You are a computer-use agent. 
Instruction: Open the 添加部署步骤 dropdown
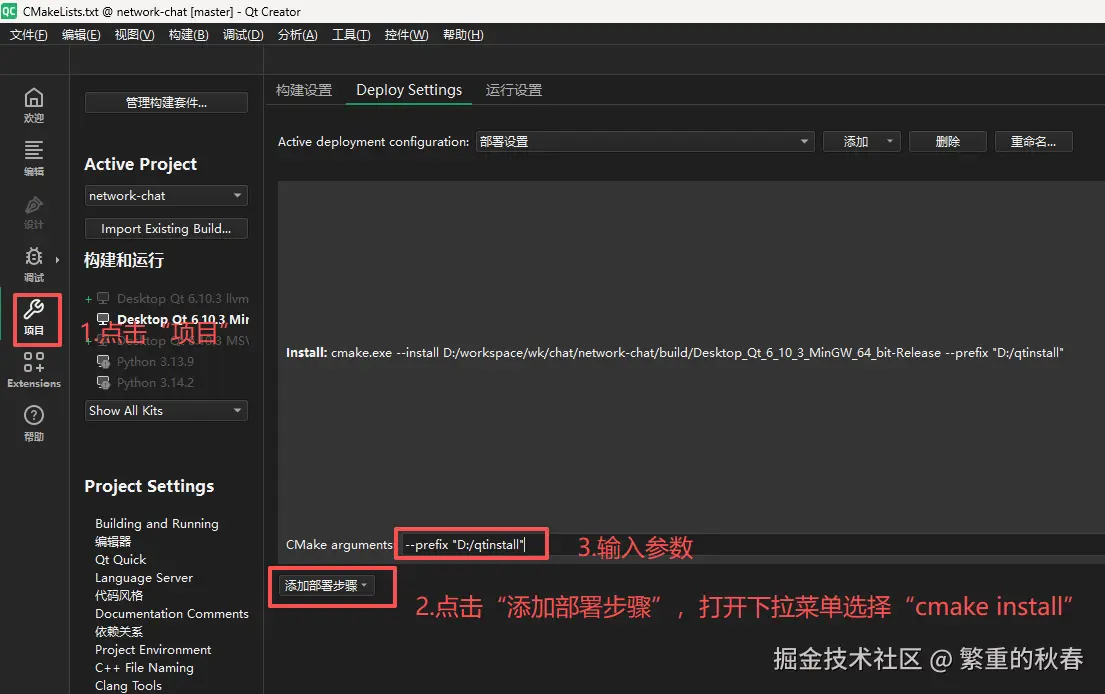pyautogui.click(x=326, y=585)
